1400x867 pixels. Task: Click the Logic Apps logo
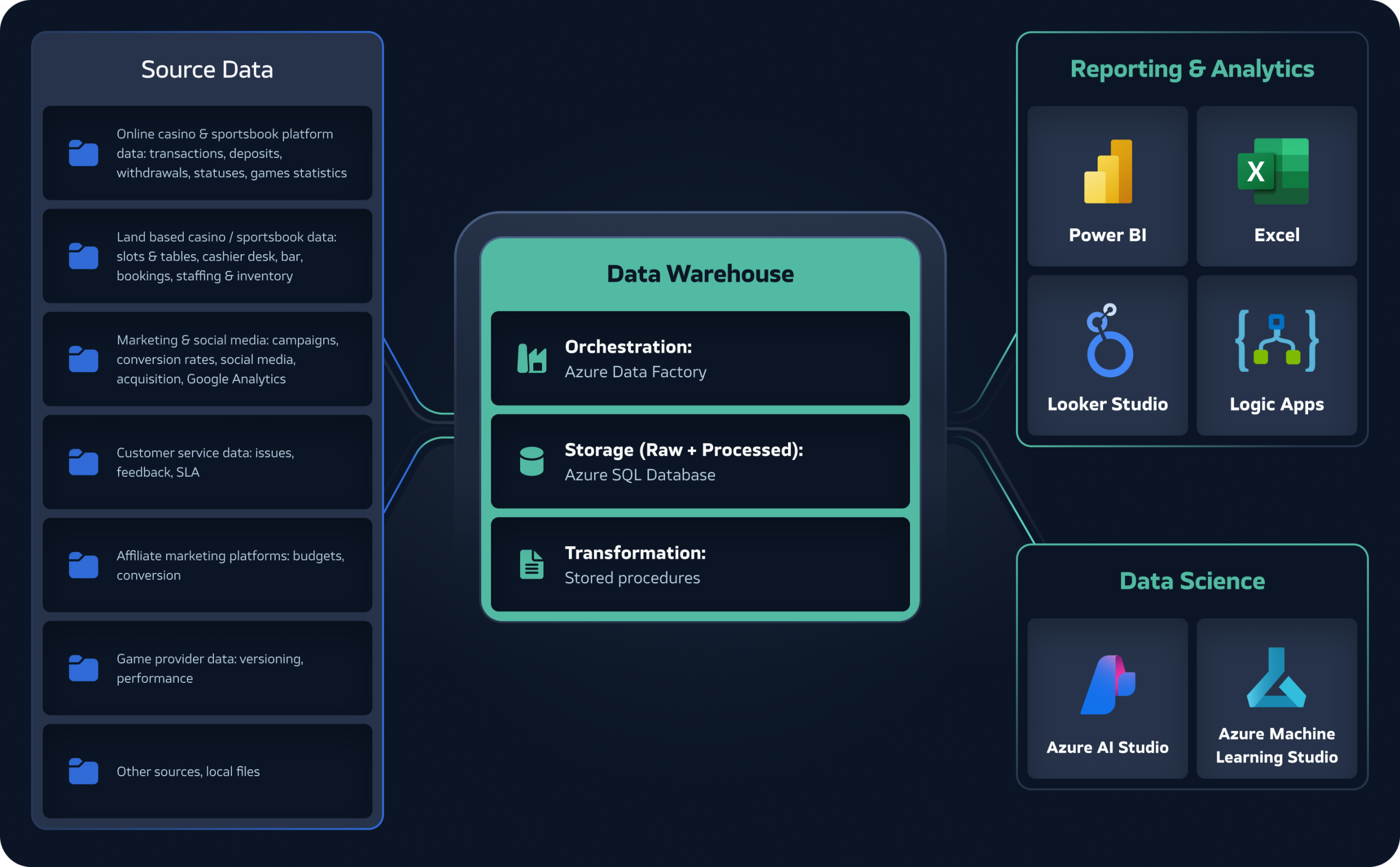tap(1277, 341)
